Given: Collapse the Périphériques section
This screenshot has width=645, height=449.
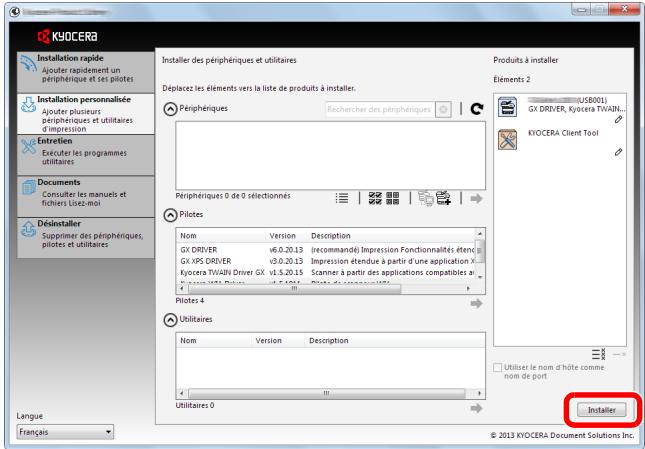Looking at the screenshot, I should coord(170,109).
